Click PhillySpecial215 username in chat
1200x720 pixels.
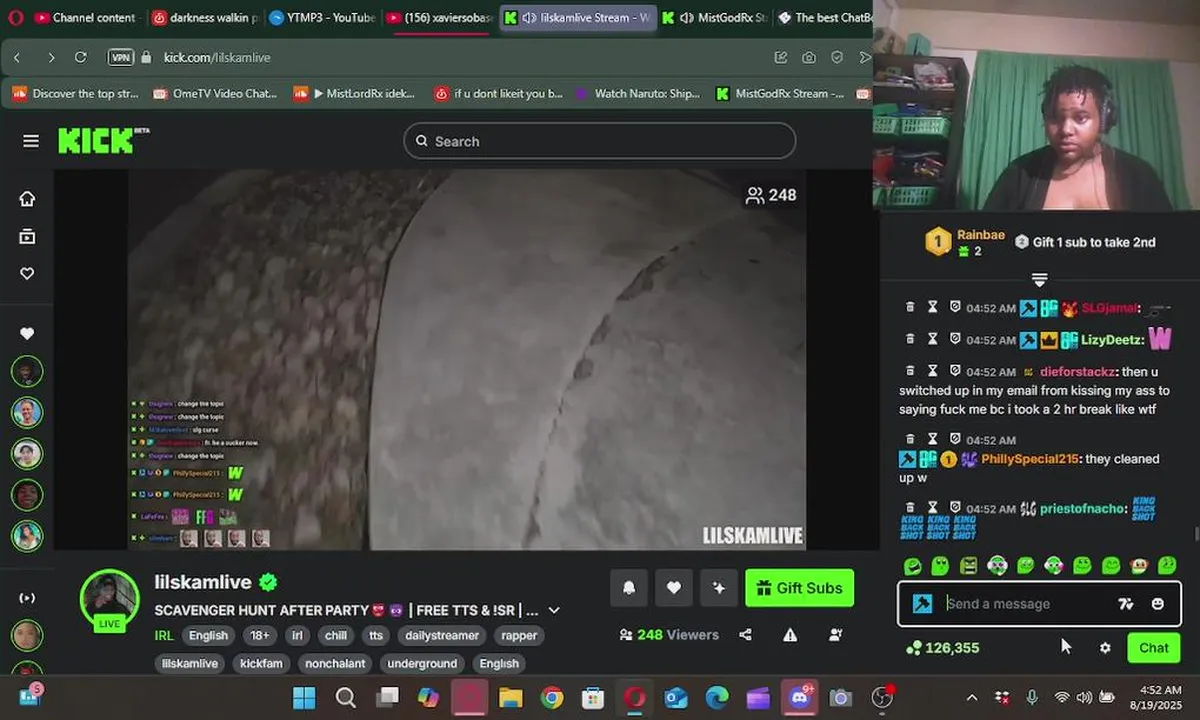(x=1030, y=459)
